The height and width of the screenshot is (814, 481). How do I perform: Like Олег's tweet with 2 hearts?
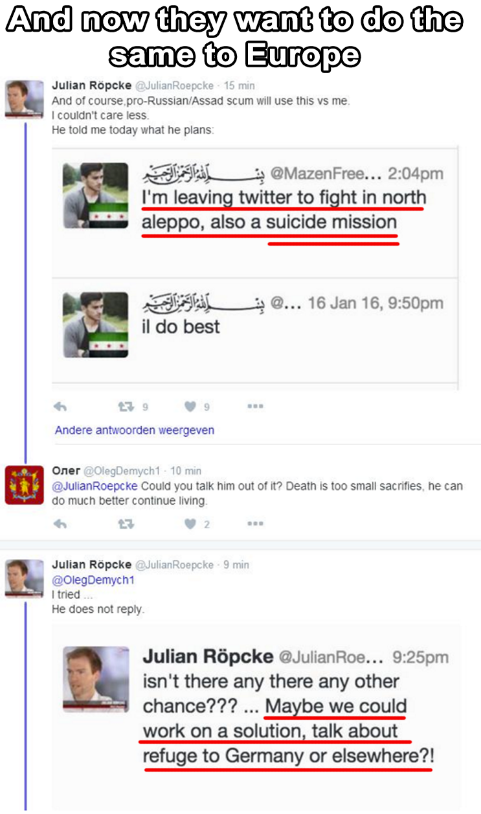click(190, 524)
